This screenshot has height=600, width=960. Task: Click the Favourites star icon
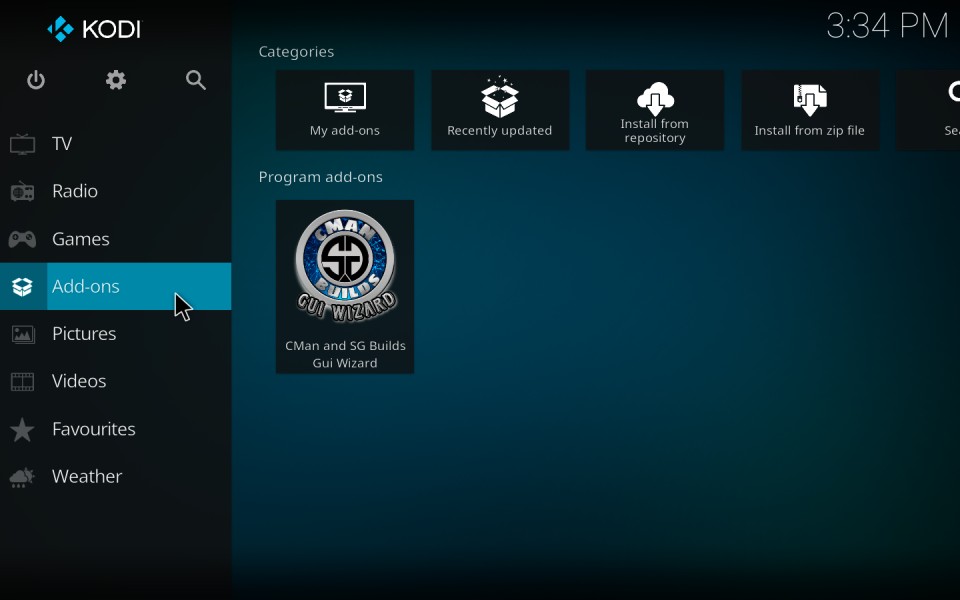23,429
